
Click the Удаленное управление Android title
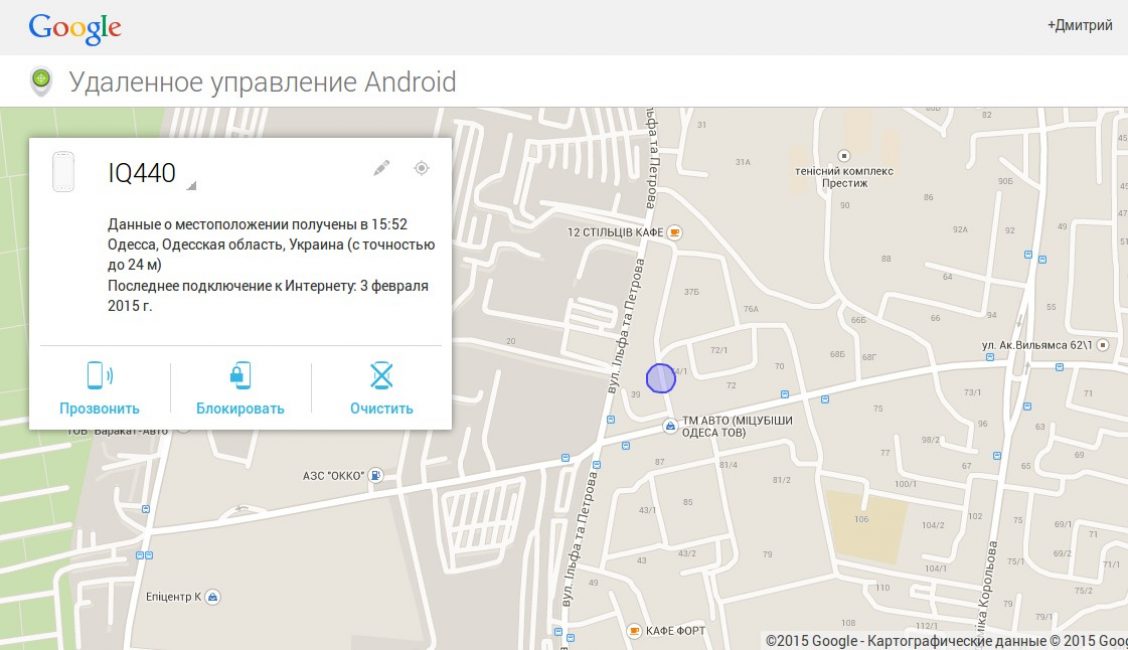(x=262, y=81)
